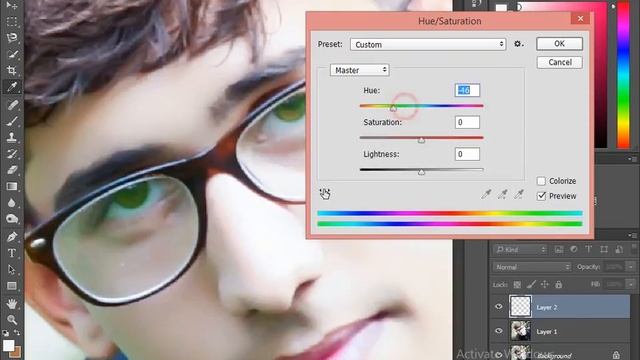Hide Layer 1 using its eye icon
The image size is (640, 360).
pos(499,331)
